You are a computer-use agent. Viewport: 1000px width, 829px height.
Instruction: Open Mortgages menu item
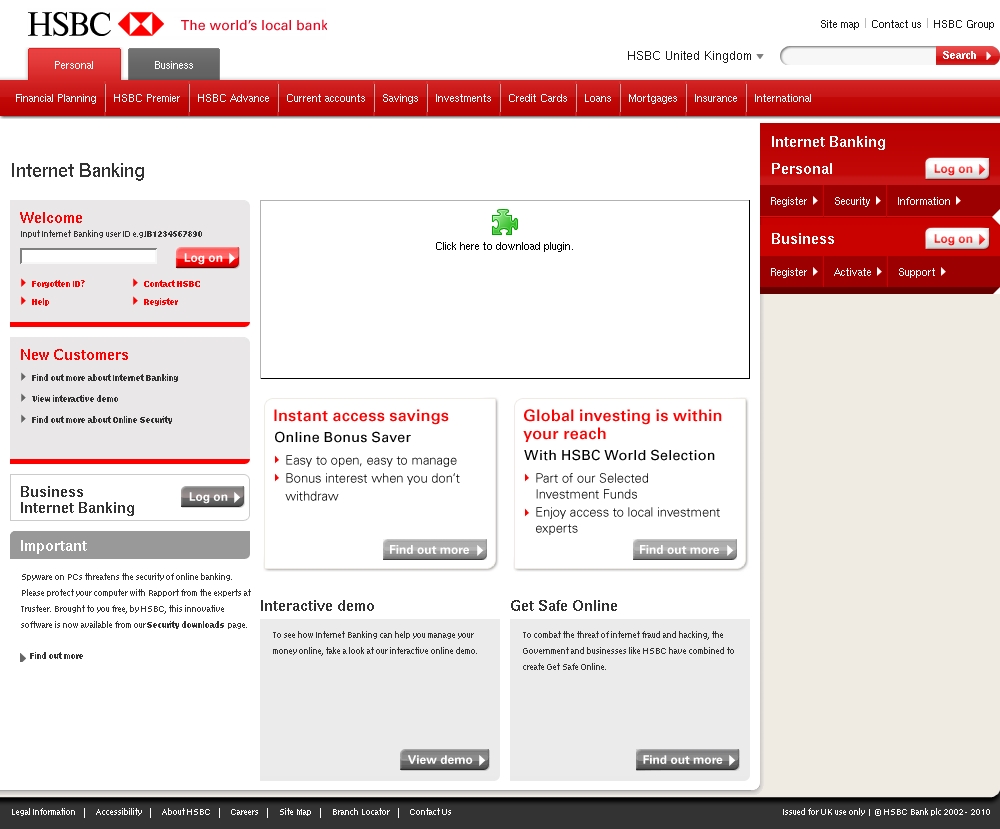coord(652,98)
